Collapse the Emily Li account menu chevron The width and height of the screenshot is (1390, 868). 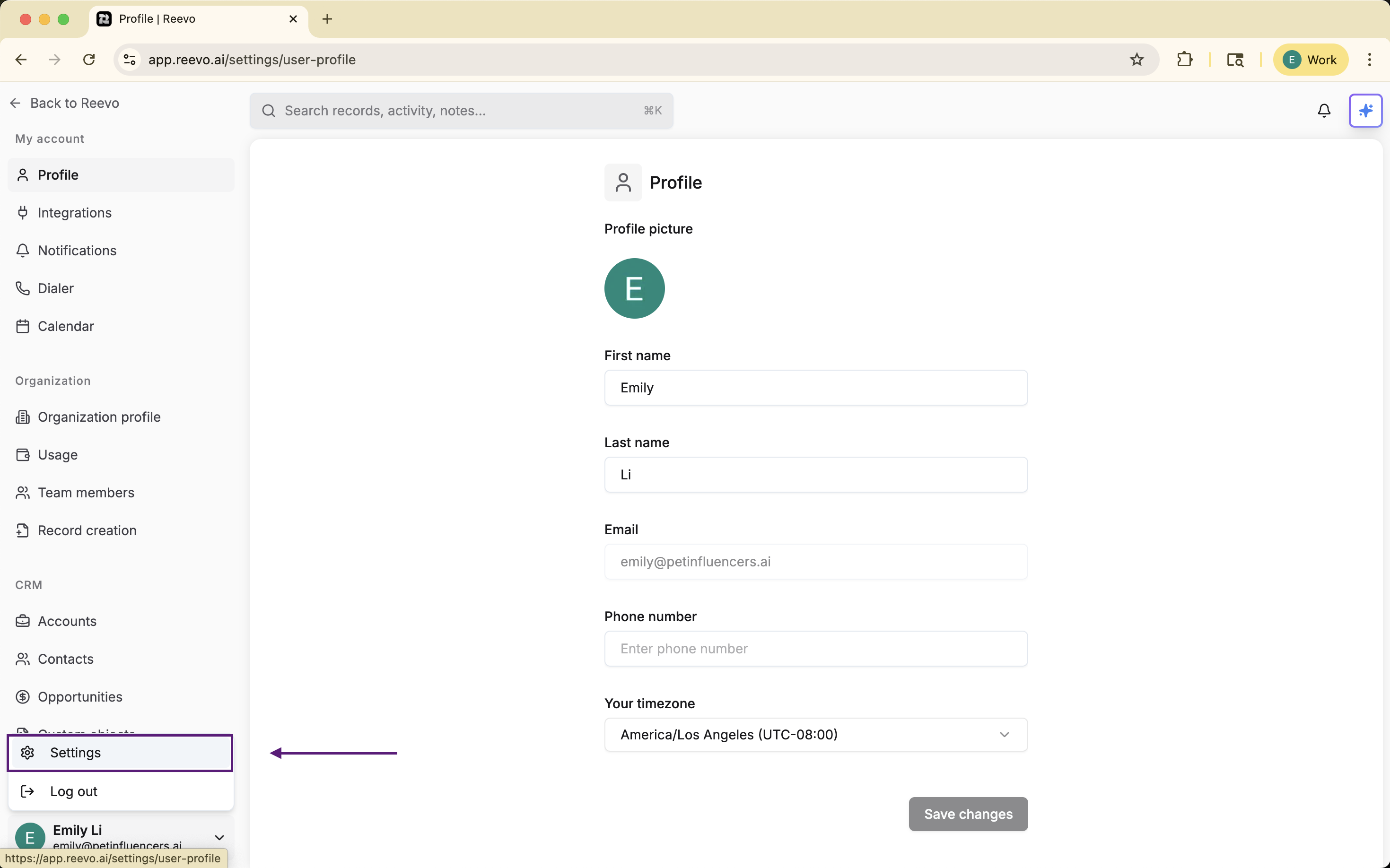[219, 837]
